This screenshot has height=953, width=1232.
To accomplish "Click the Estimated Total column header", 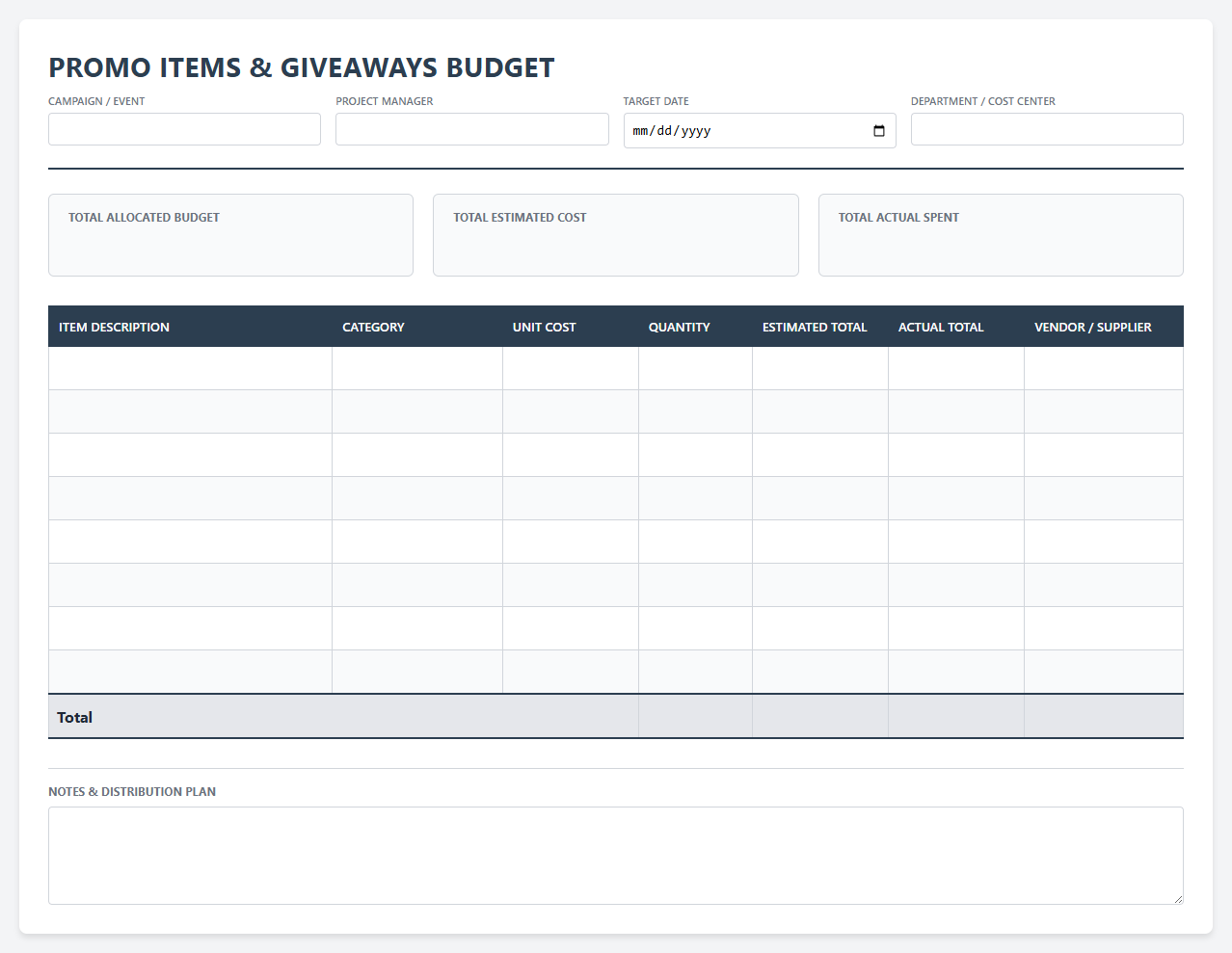I will (x=820, y=327).
